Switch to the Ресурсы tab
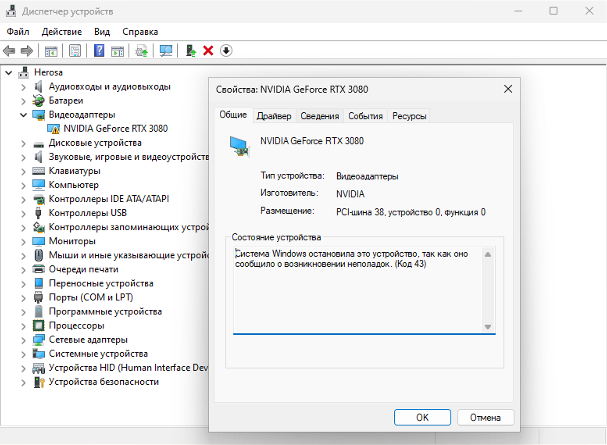Viewport: 607px width, 445px height. 409,116
